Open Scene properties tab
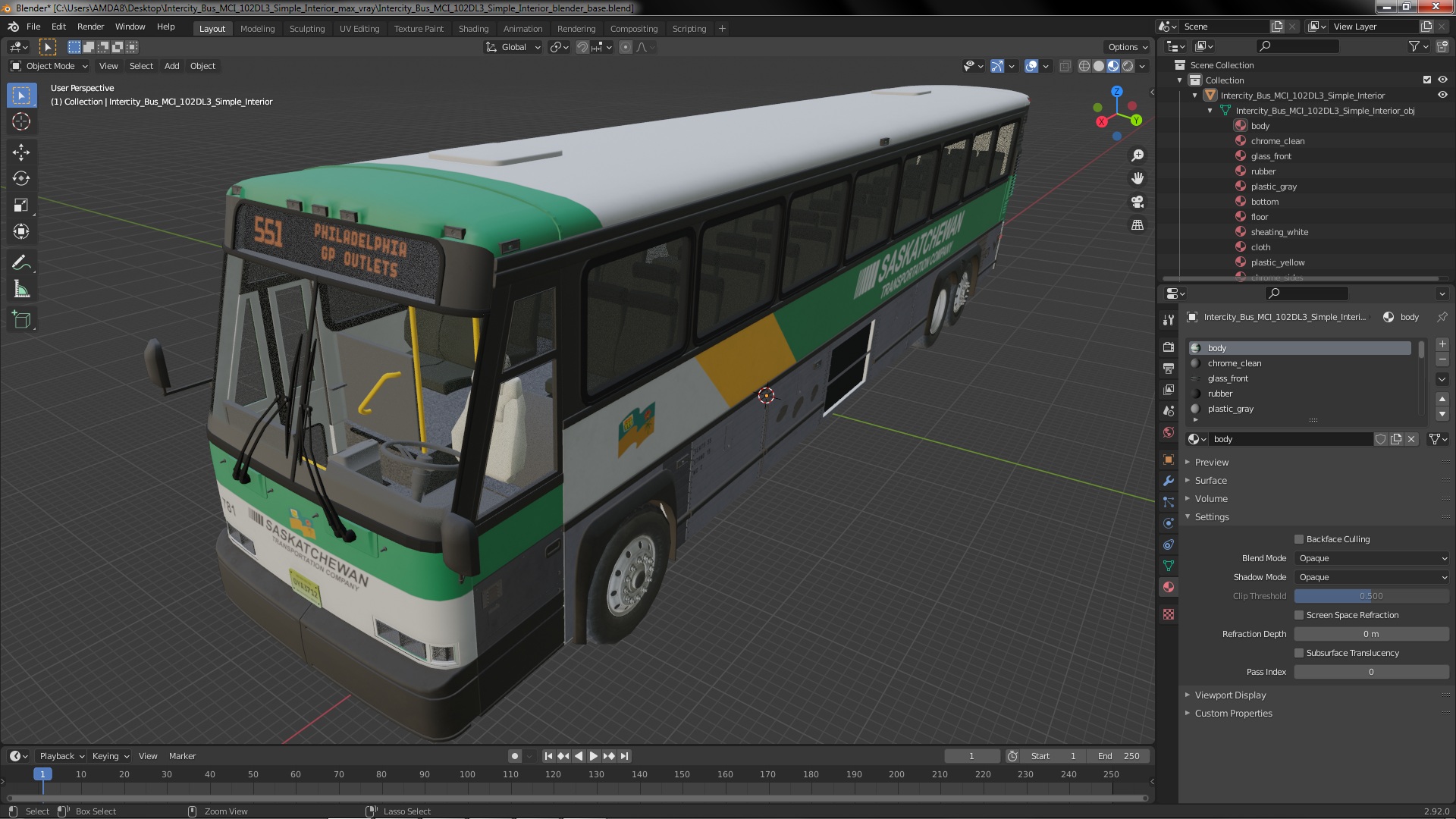 pyautogui.click(x=1169, y=411)
